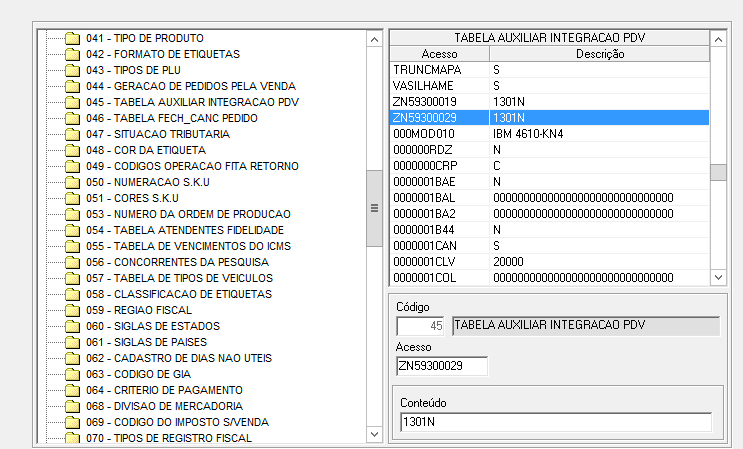Click the tree scrollbar down arrow

374,434
